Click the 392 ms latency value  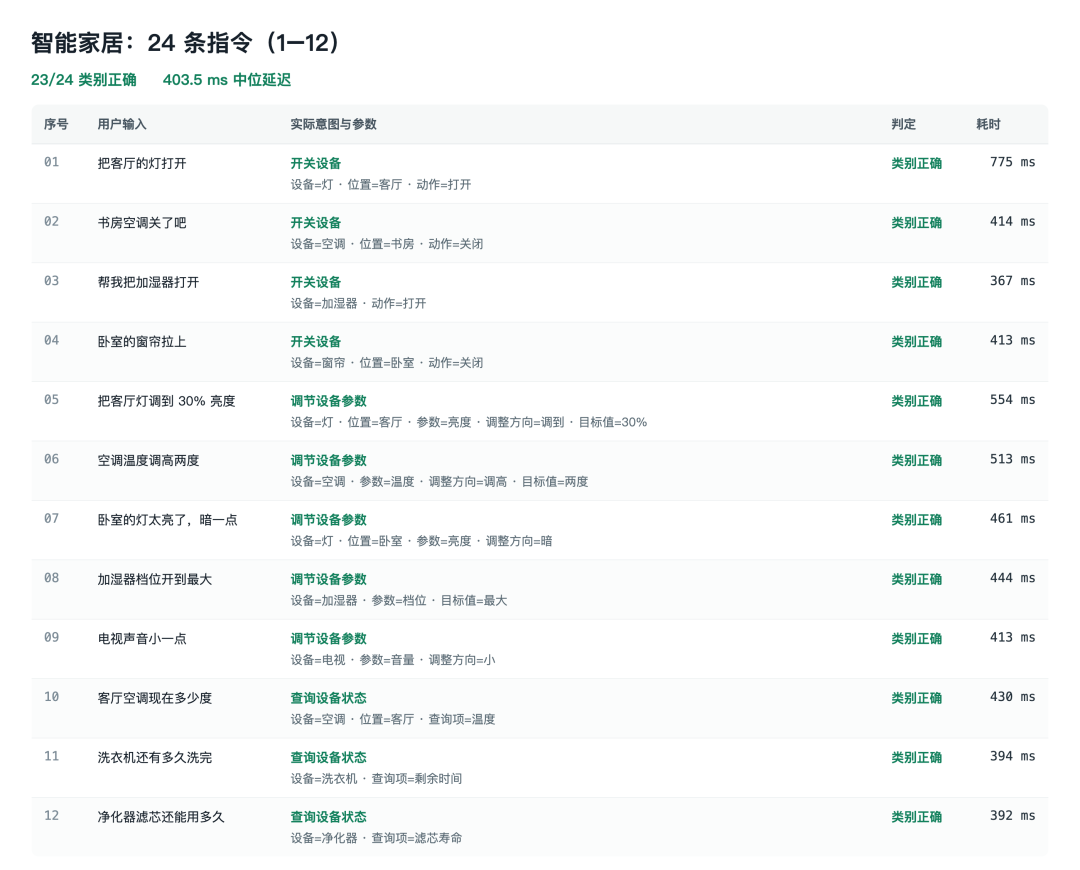pyautogui.click(x=1012, y=815)
